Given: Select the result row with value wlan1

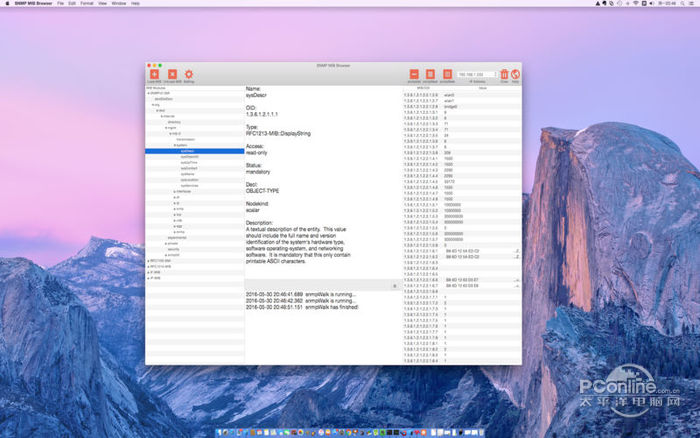Looking at the screenshot, I should click(462, 101).
